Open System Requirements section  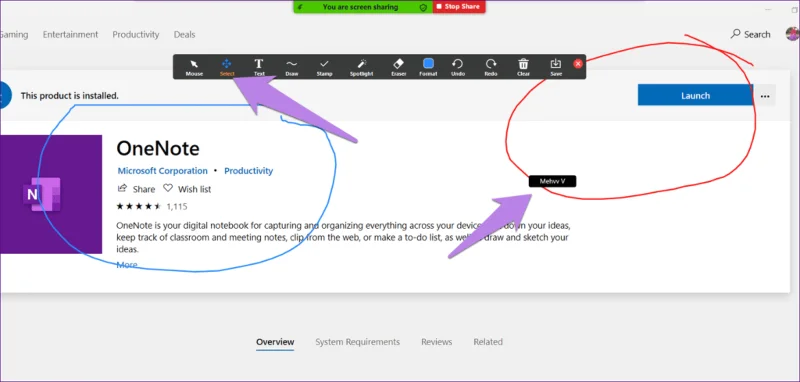[x=358, y=342]
